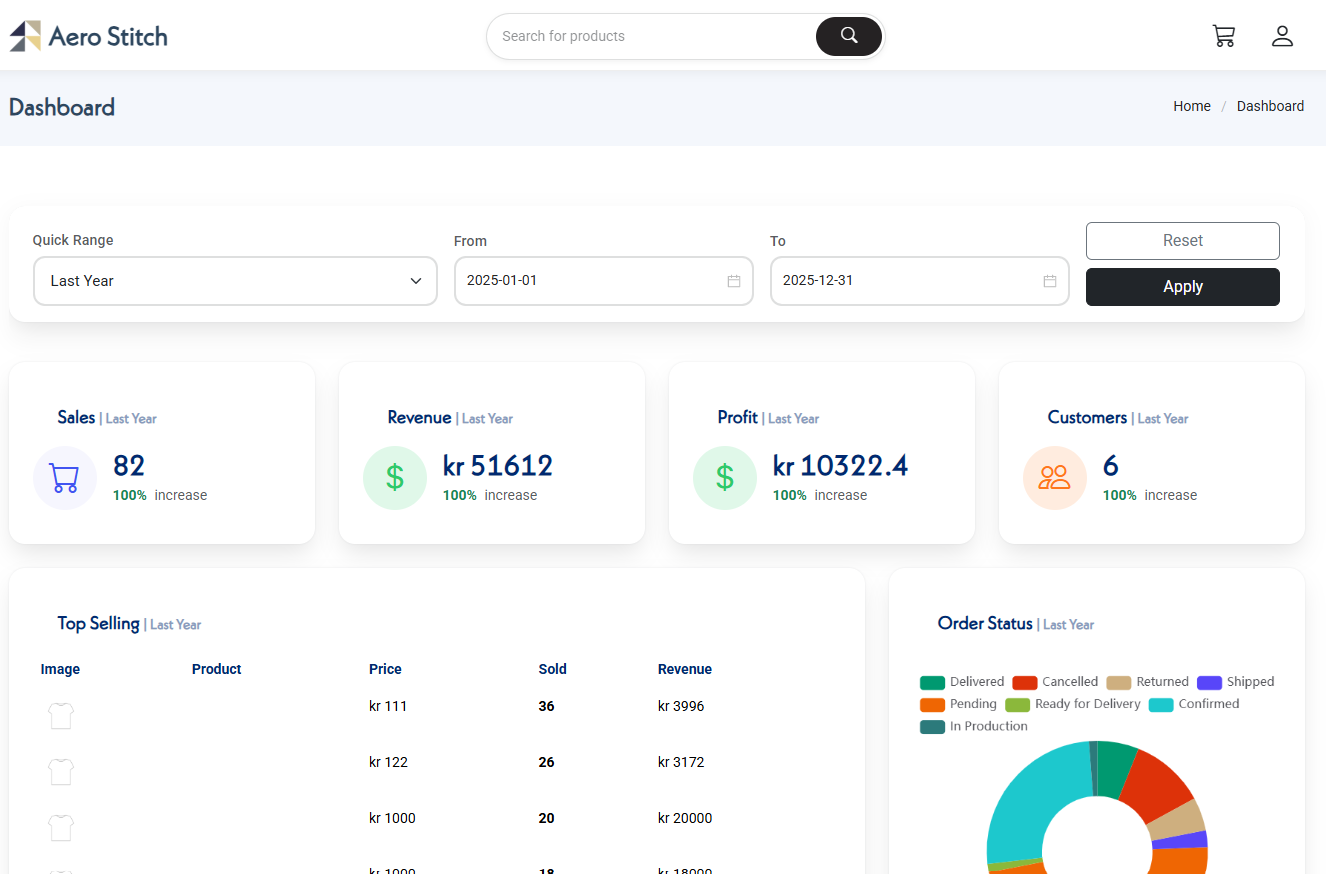This screenshot has height=874, width=1326.
Task: Click the Profit card dollar icon
Action: tap(725, 478)
